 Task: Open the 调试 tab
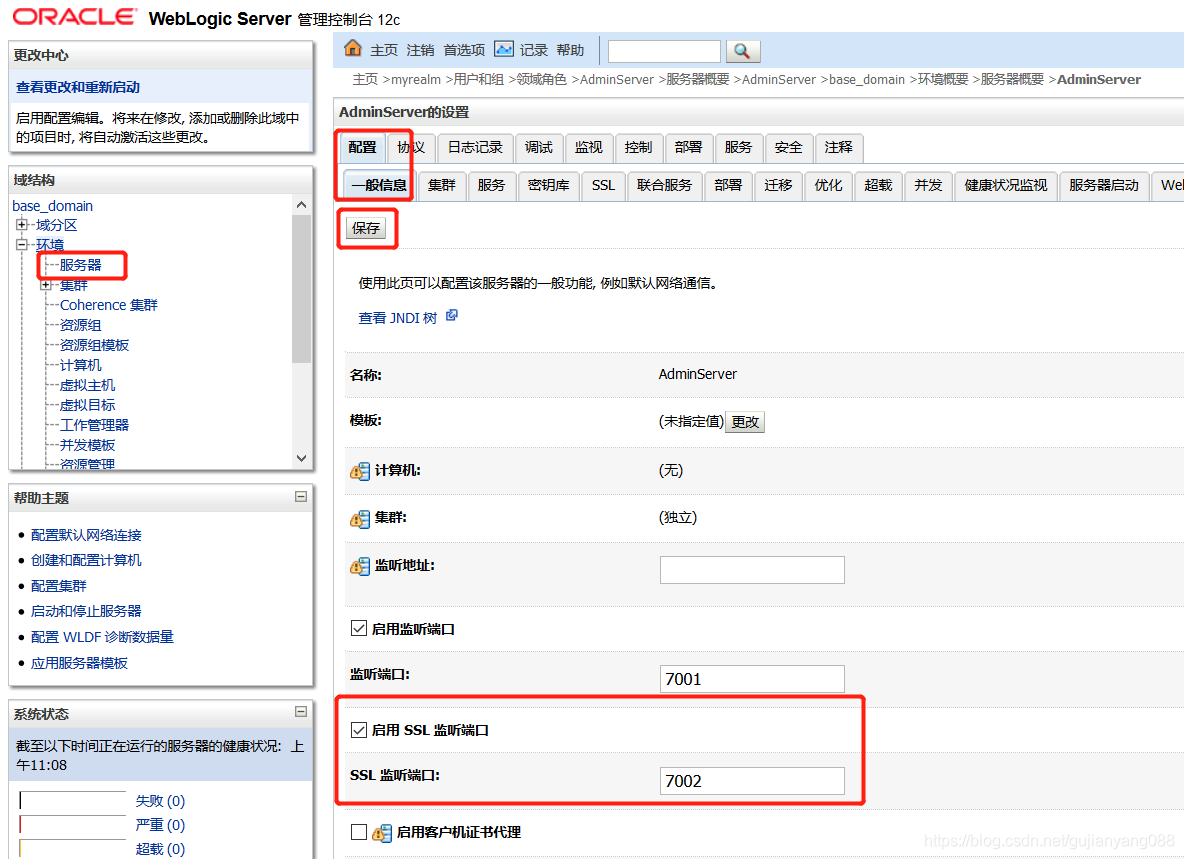539,148
